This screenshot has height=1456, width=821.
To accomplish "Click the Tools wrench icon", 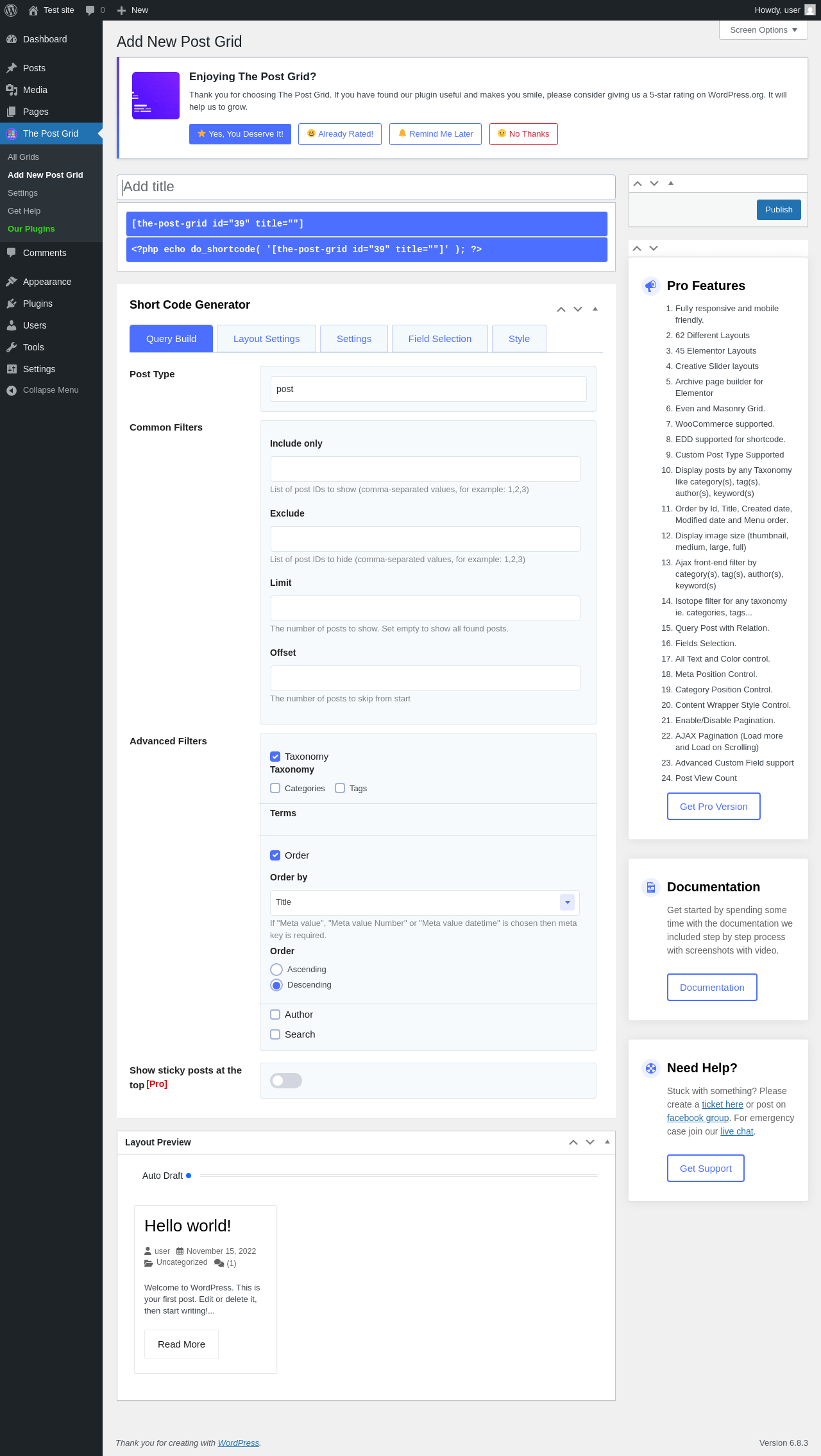I will coord(12,347).
